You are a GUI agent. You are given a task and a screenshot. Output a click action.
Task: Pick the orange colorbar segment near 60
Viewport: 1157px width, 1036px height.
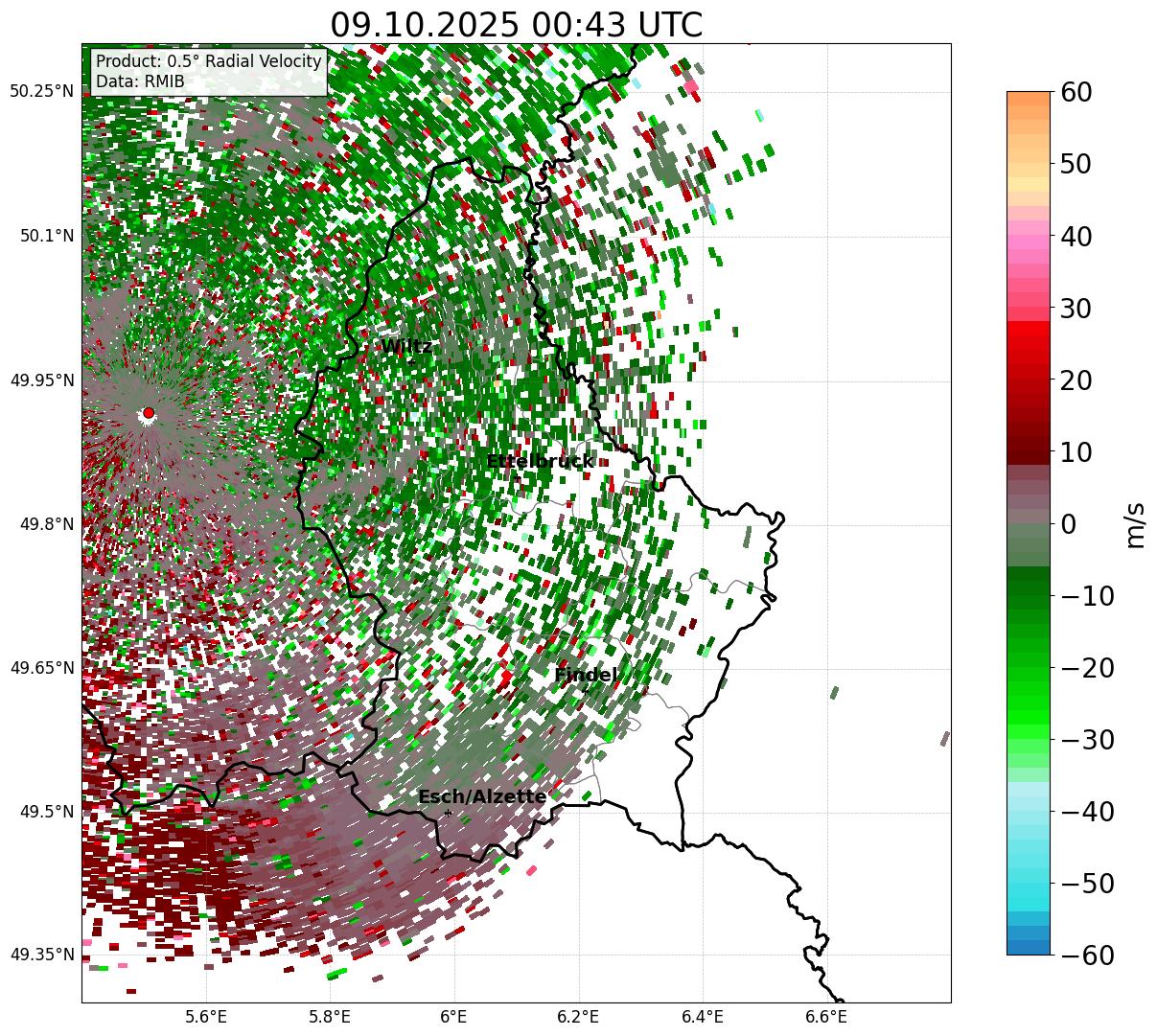(1029, 99)
